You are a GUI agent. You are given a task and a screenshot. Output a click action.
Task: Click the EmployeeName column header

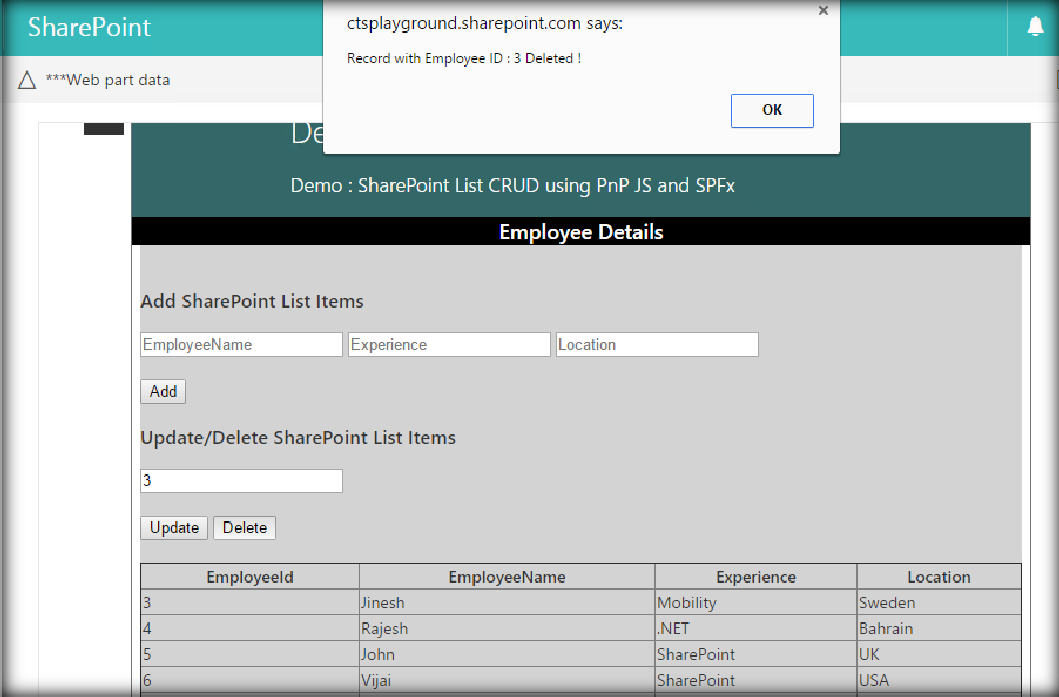507,577
